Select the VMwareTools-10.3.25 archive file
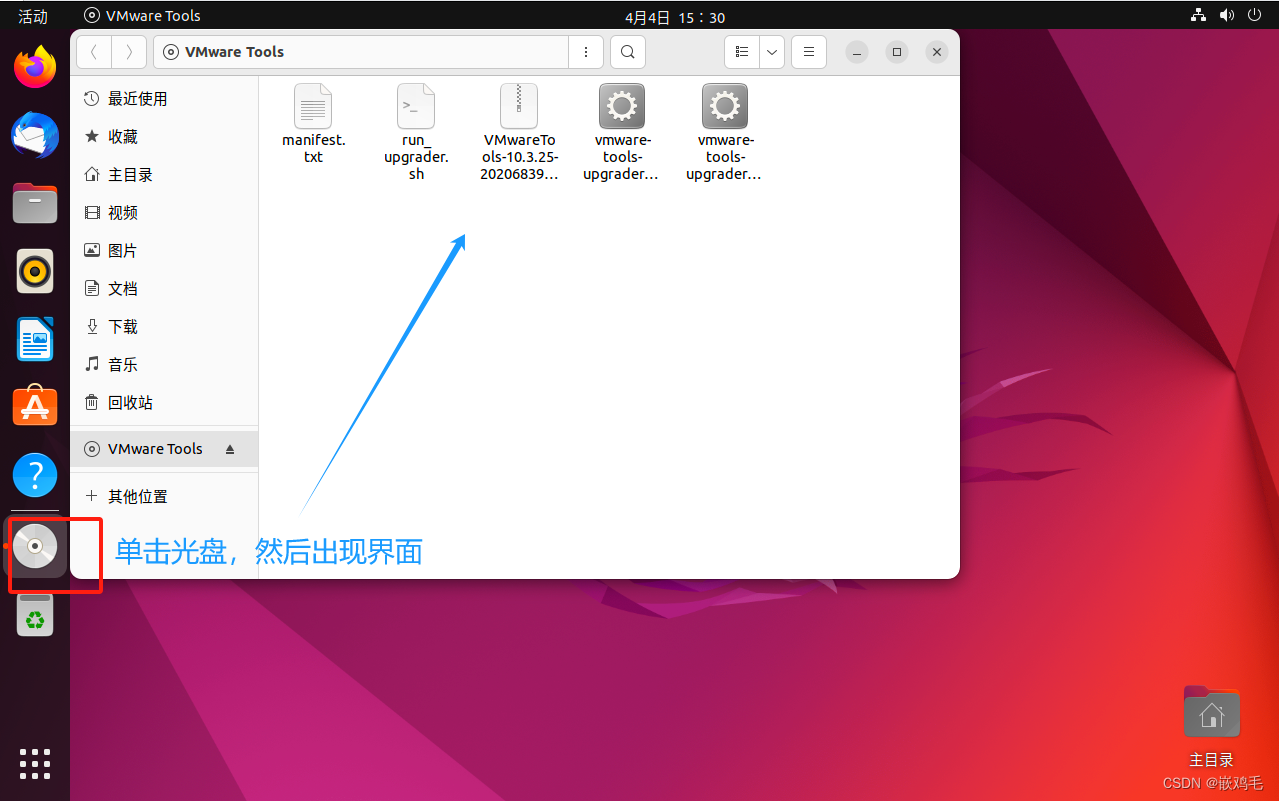 tap(519, 132)
